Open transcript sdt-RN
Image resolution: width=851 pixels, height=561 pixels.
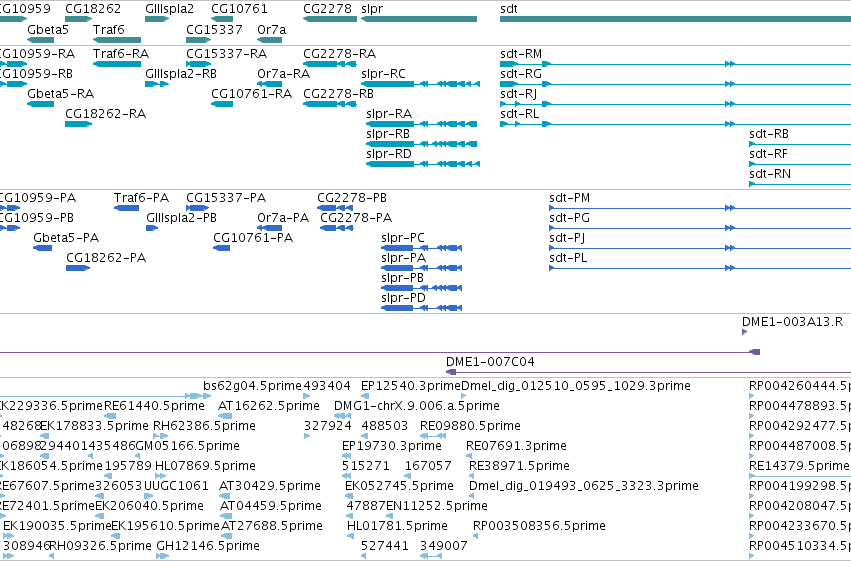[770, 174]
